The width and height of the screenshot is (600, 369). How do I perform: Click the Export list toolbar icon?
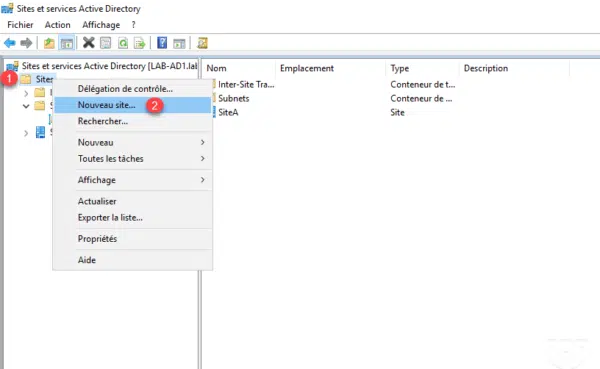coord(140,43)
